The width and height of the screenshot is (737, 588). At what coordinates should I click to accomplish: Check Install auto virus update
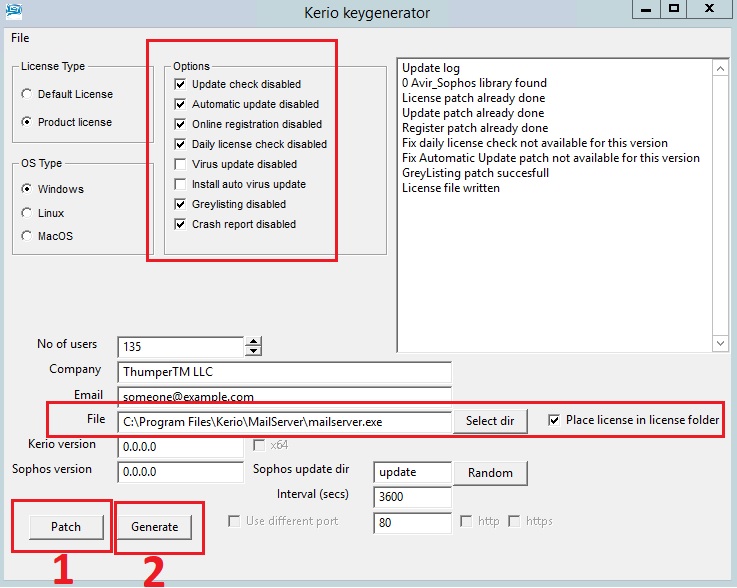[180, 184]
